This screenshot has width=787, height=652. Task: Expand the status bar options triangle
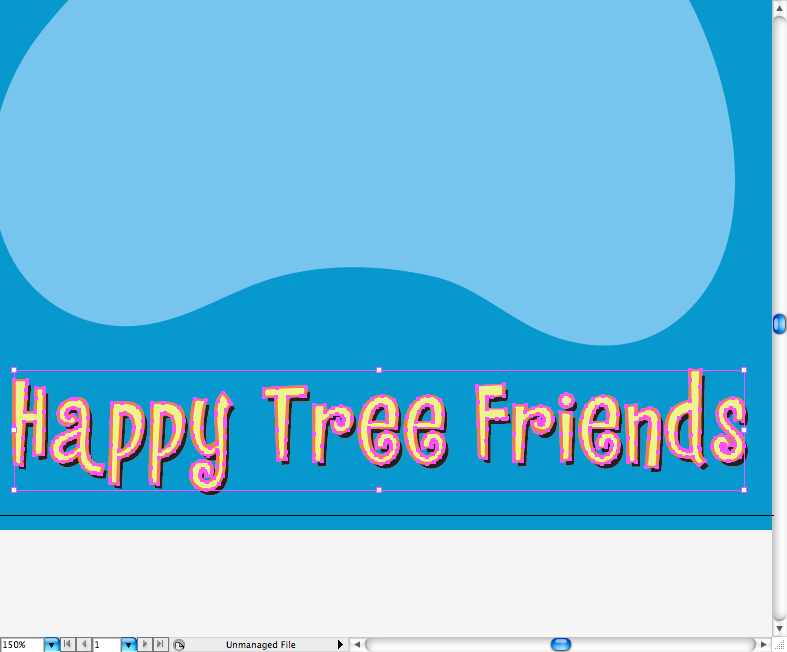pos(340,645)
